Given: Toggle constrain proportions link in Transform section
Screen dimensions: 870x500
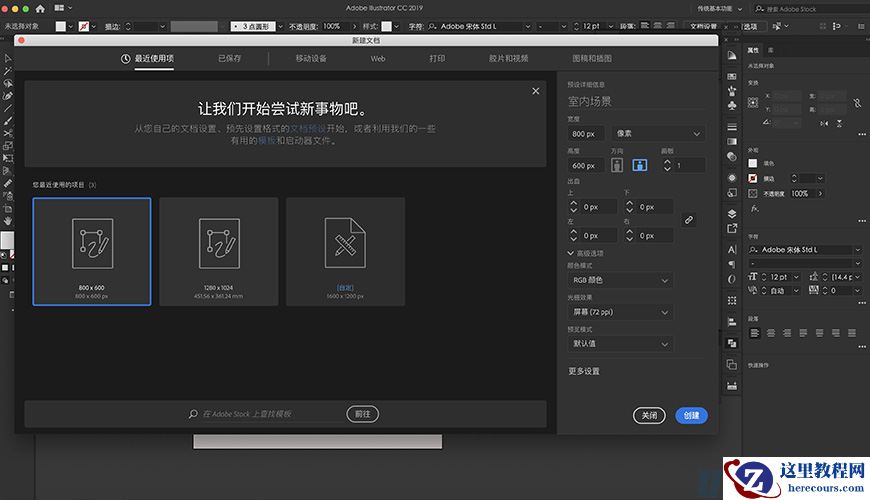Looking at the screenshot, I should point(857,103).
